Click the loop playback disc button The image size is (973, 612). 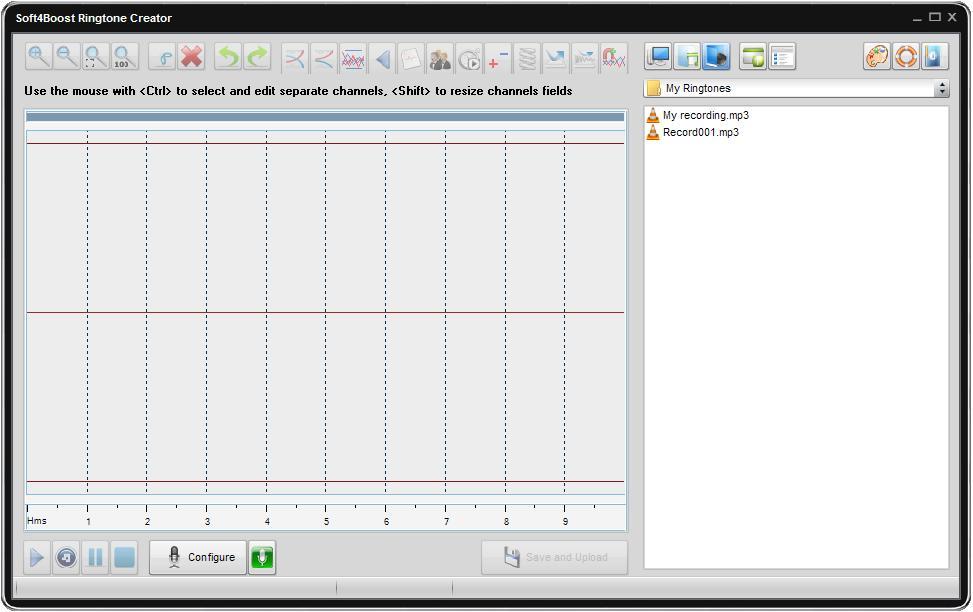[66, 557]
